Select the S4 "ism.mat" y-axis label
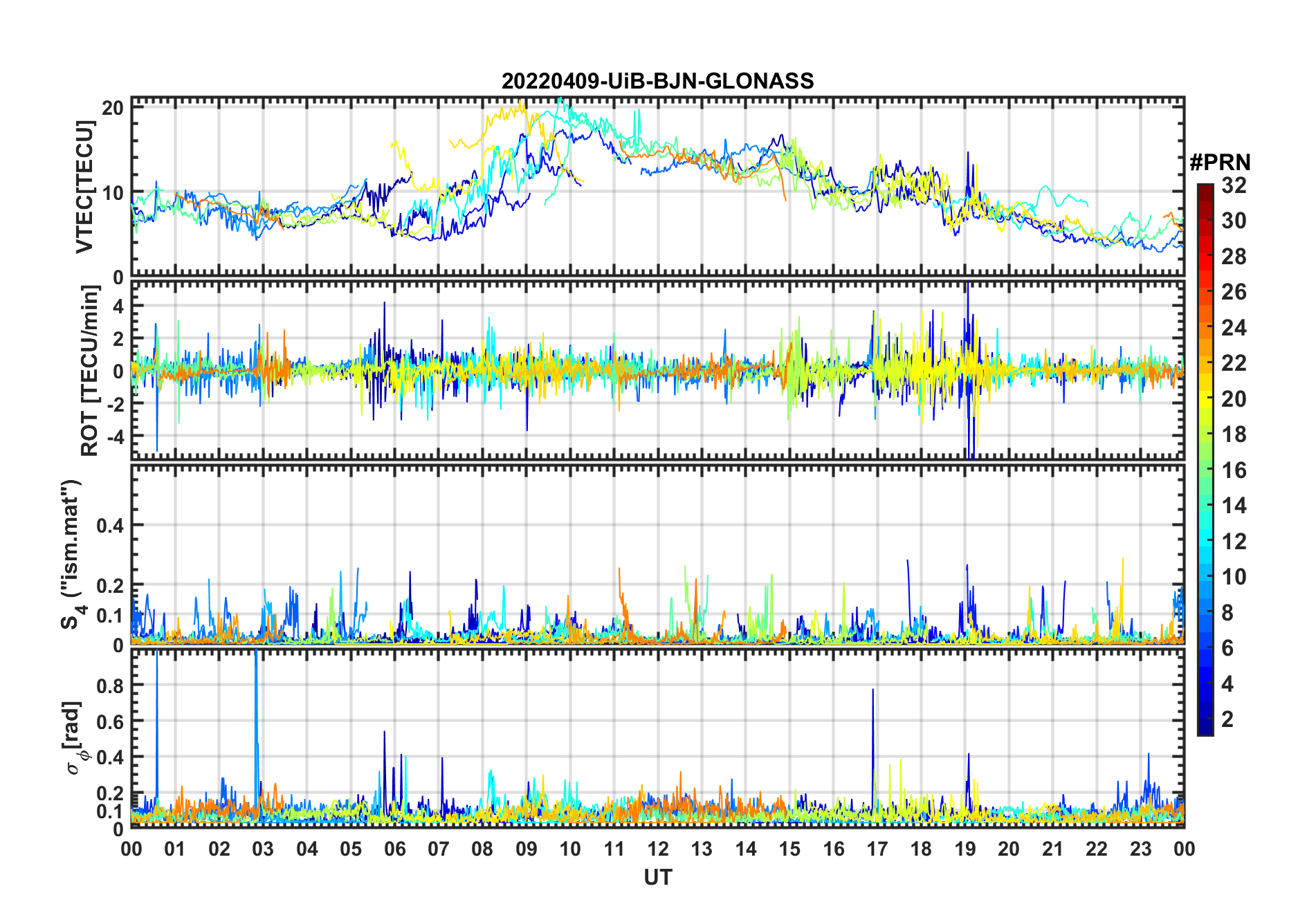Viewport: 1316px width, 920px height. [x=72, y=555]
